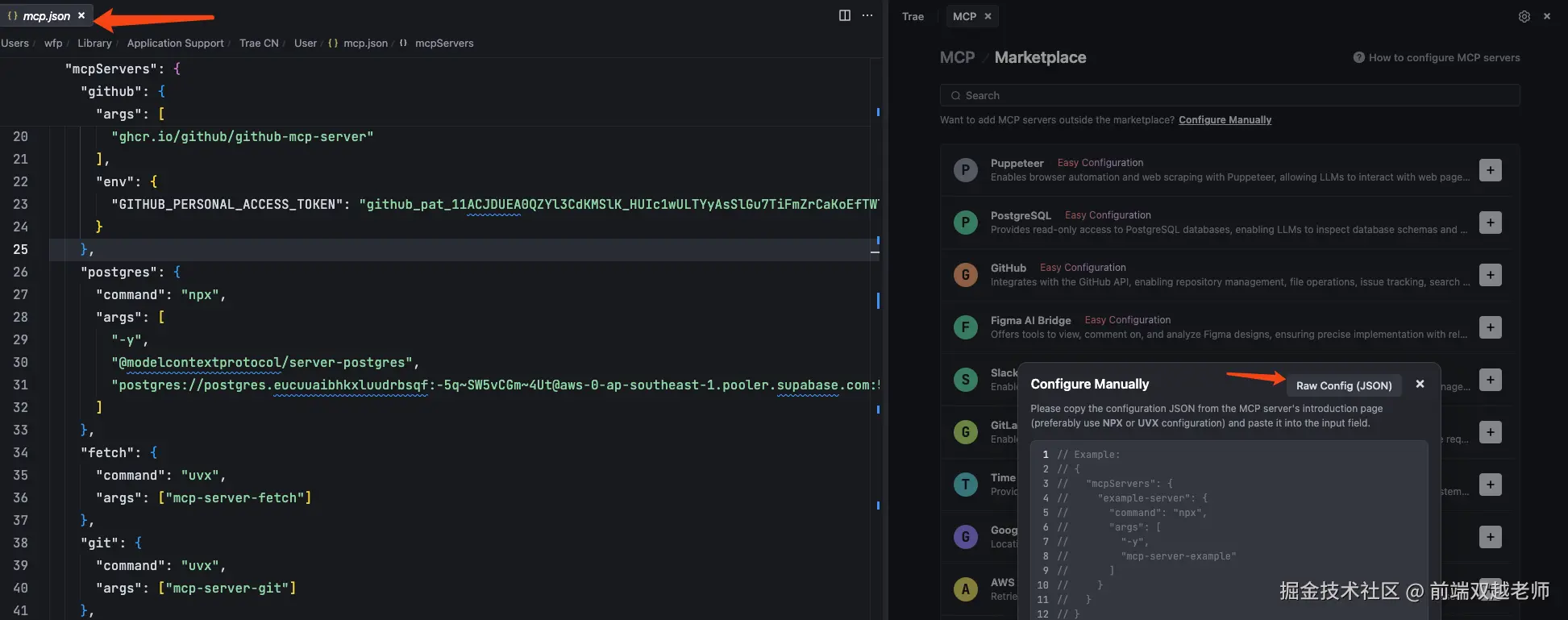The width and height of the screenshot is (1568, 620).
Task: Click the Puppeteer server title
Action: pos(1017,163)
